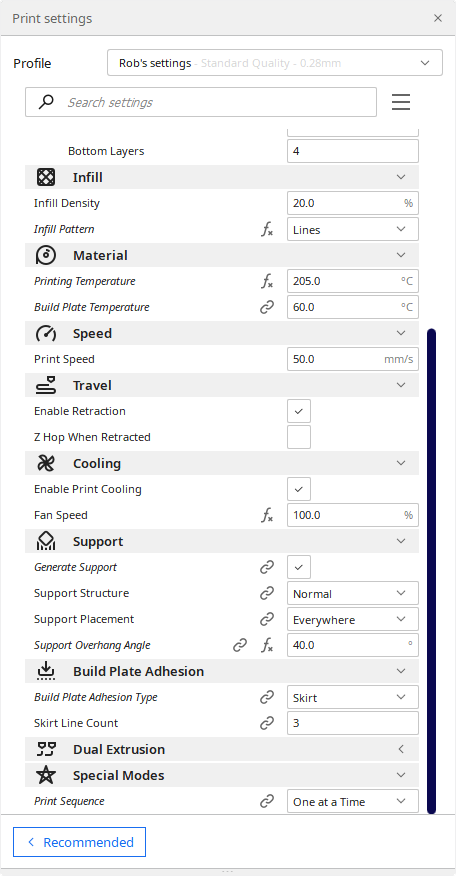Toggle the Enable Retraction checkbox
Image resolution: width=456 pixels, height=876 pixels.
tap(299, 411)
